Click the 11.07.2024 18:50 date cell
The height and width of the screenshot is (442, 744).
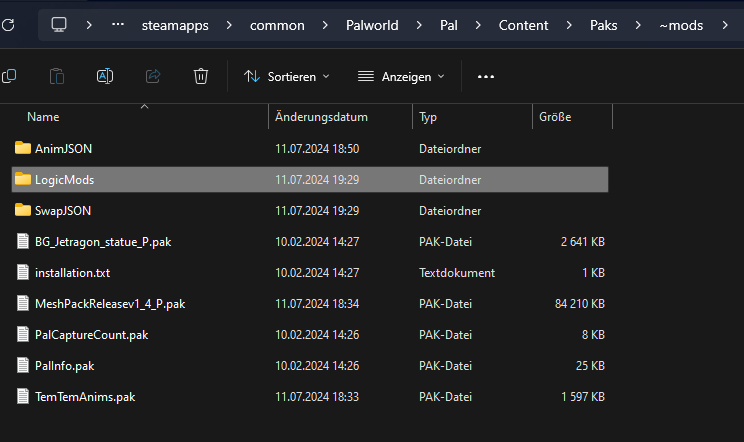tap(317, 148)
